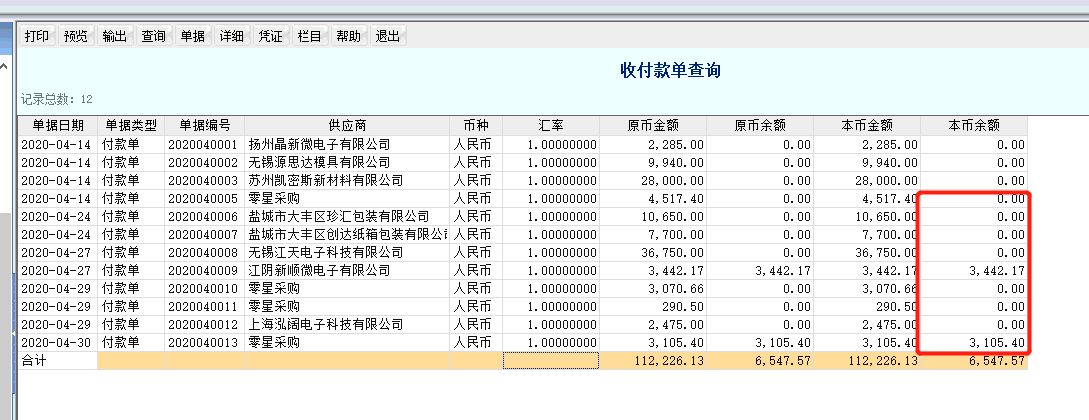Image resolution: width=1089 pixels, height=420 pixels.
Task: Sort by the 单据日期 column header
Action: point(58,126)
